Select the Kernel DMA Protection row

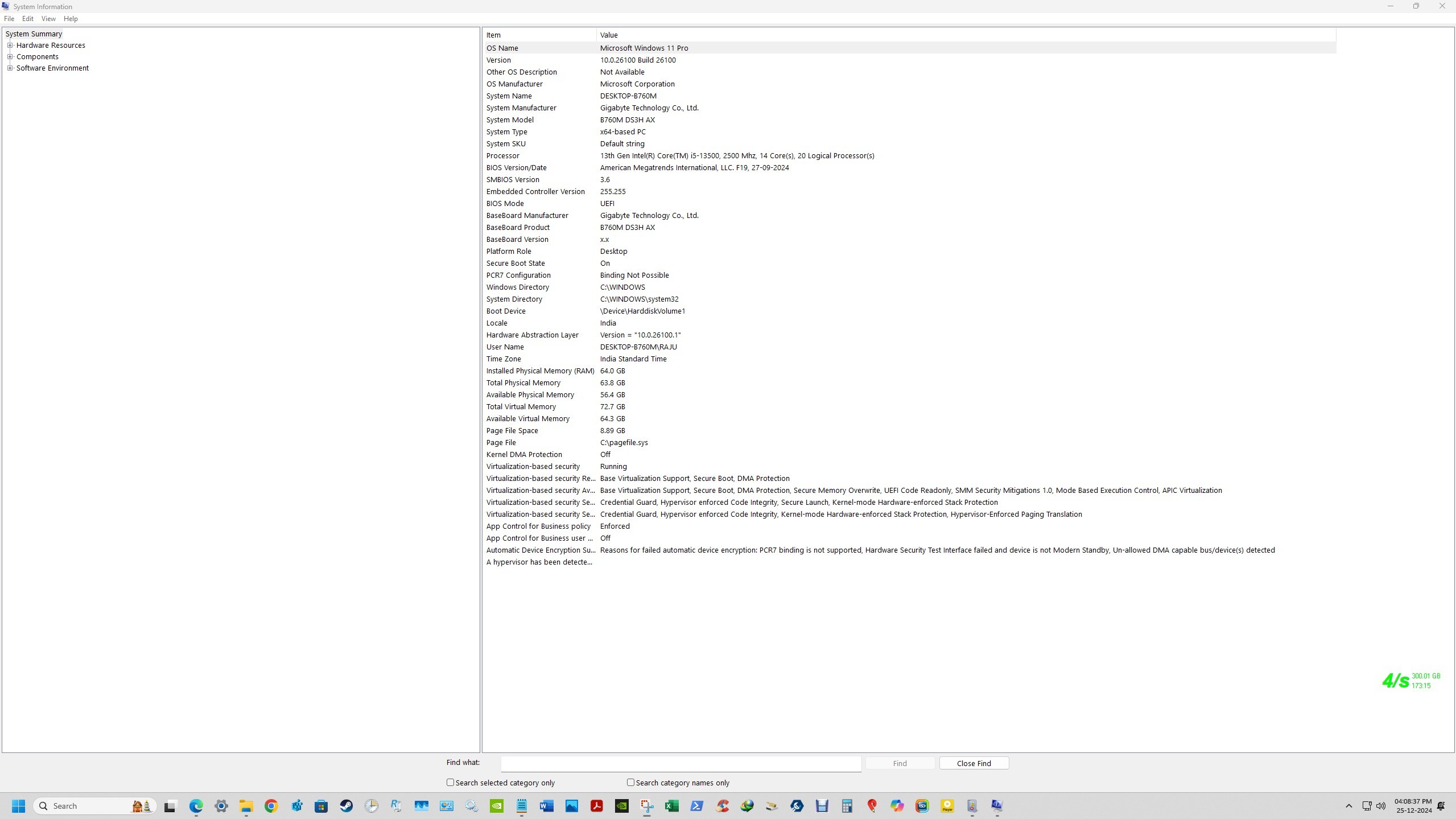click(x=909, y=455)
